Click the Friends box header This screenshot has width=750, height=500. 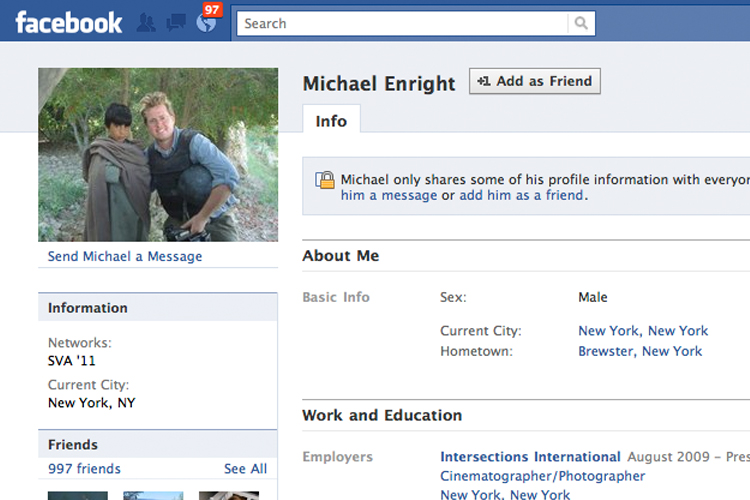click(158, 444)
